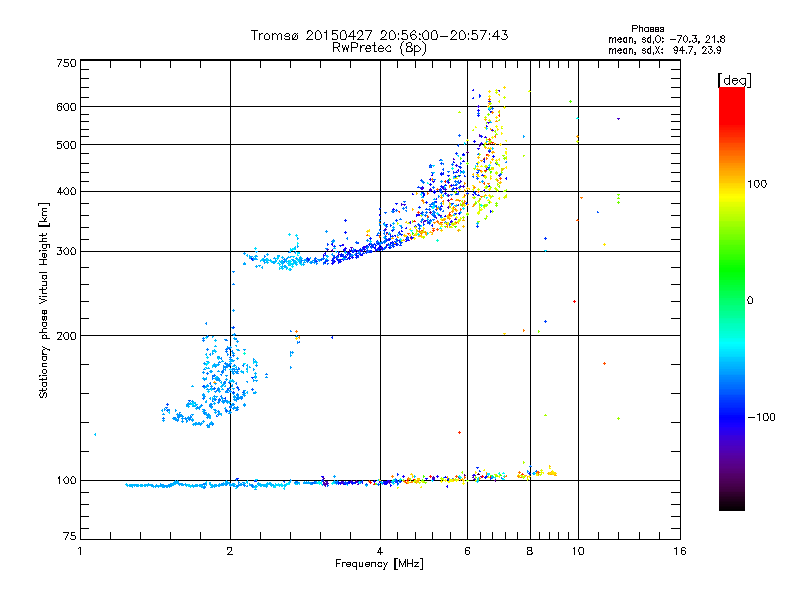The image size is (800, 600).
Task: Click the colorbar tick label '-100'
Action: point(761,417)
